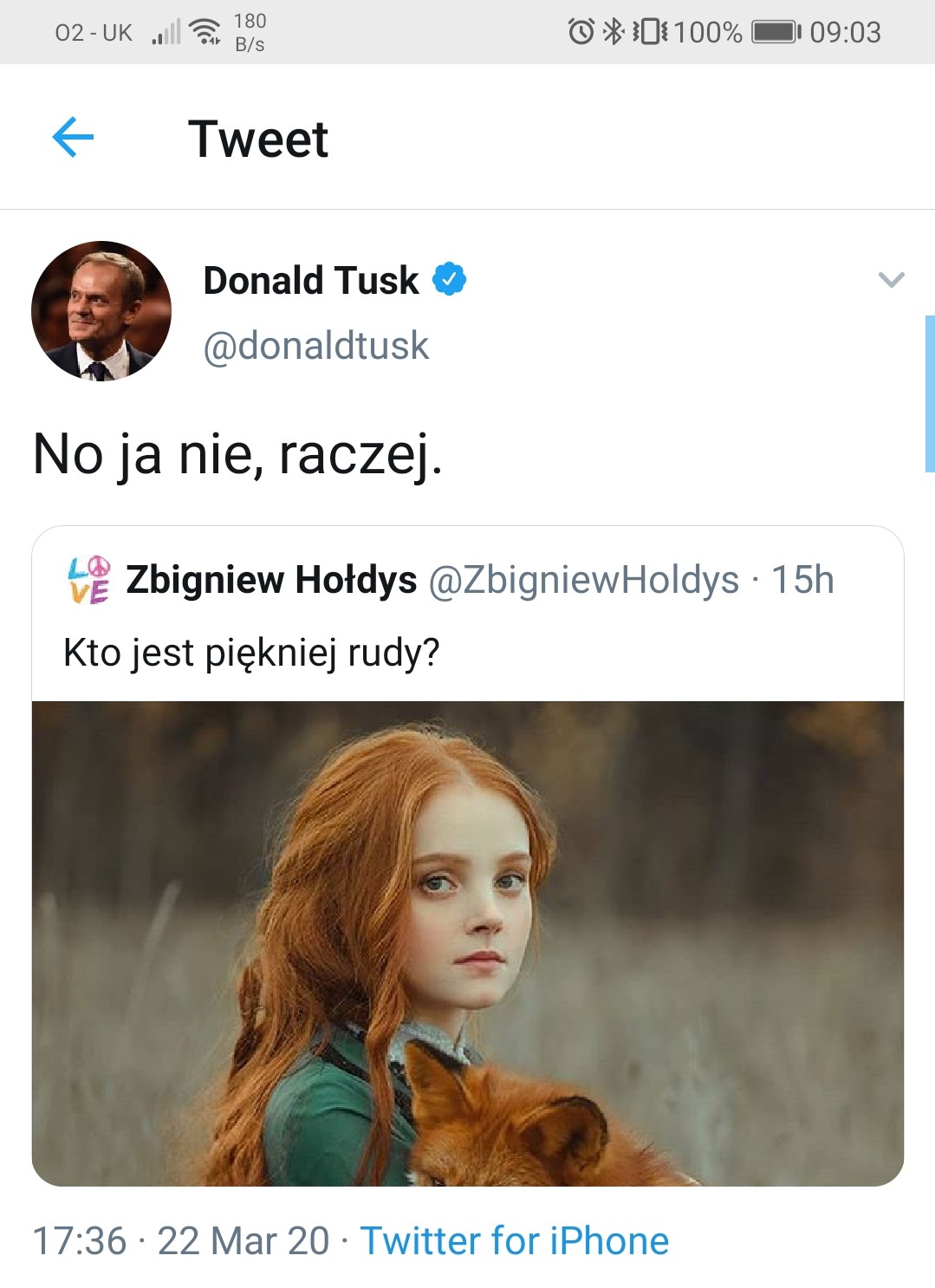Tap the alarm clock status icon

(581, 32)
